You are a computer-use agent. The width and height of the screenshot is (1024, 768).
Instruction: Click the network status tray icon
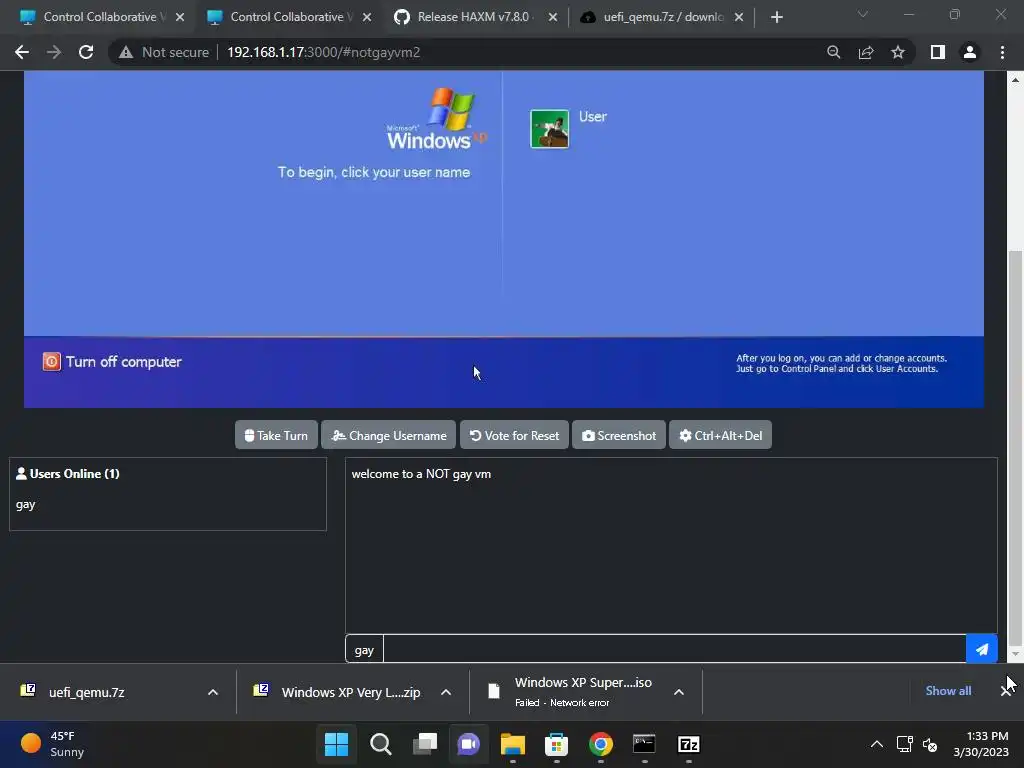(x=904, y=744)
